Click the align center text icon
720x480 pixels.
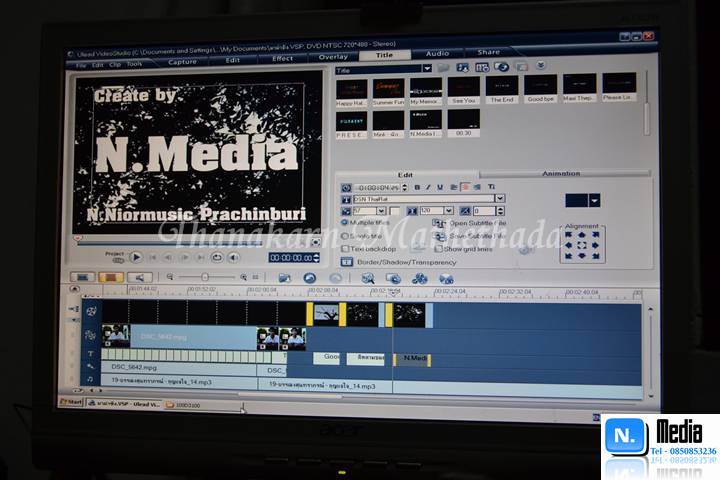pos(465,187)
